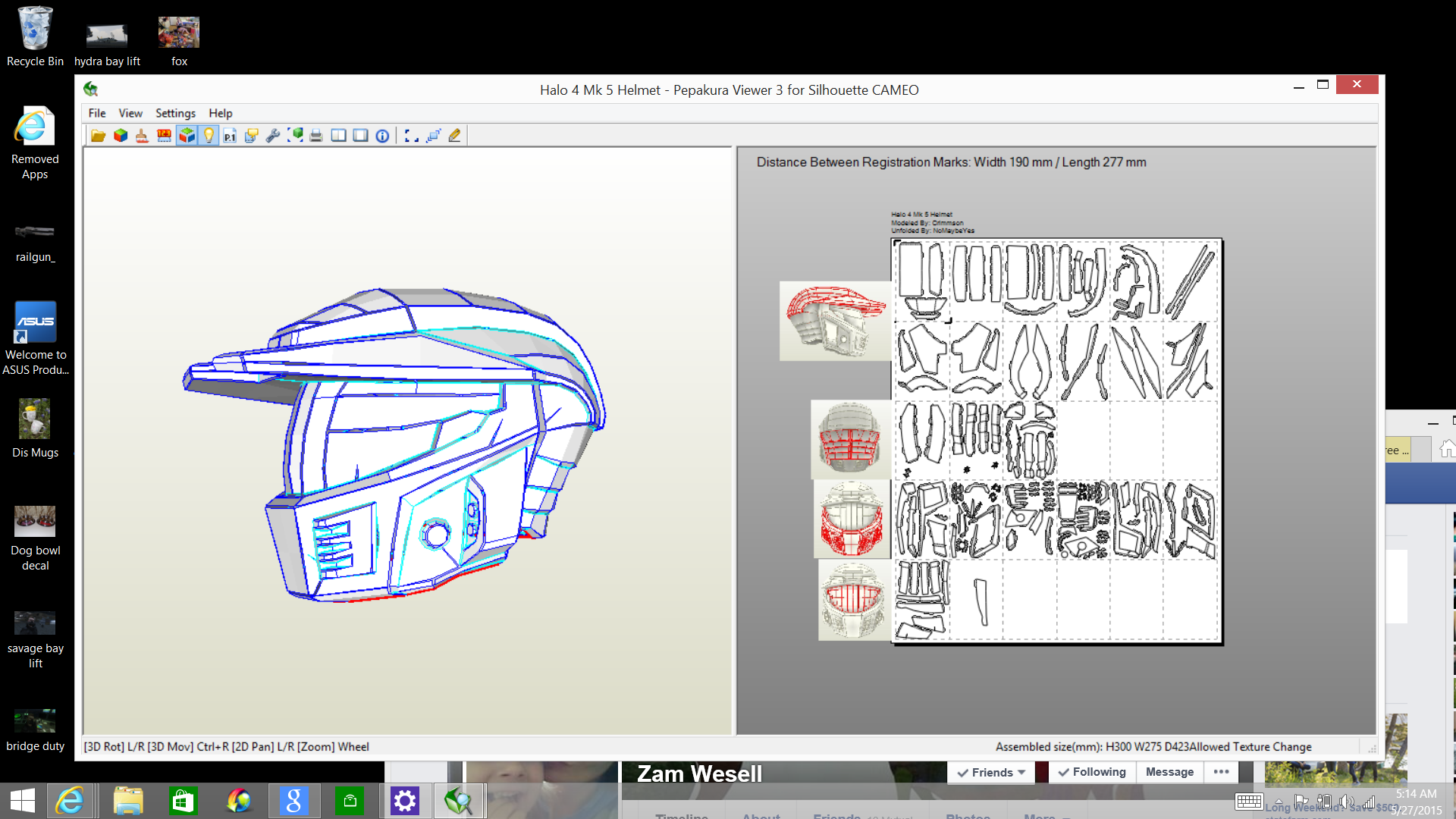Screen dimensions: 1456x819
Task: Click the blue information icon
Action: point(382,136)
